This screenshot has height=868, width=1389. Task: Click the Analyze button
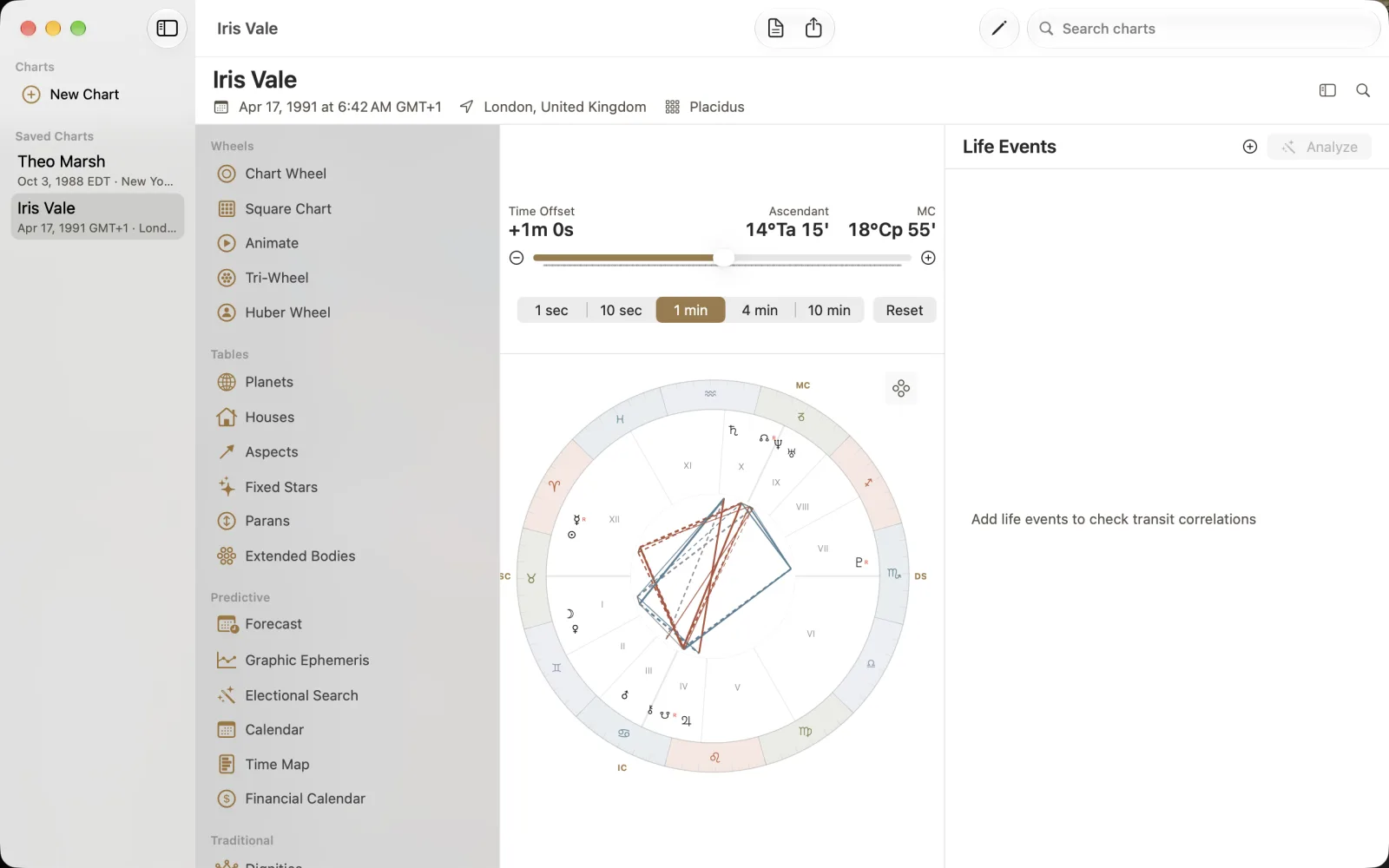1320,147
